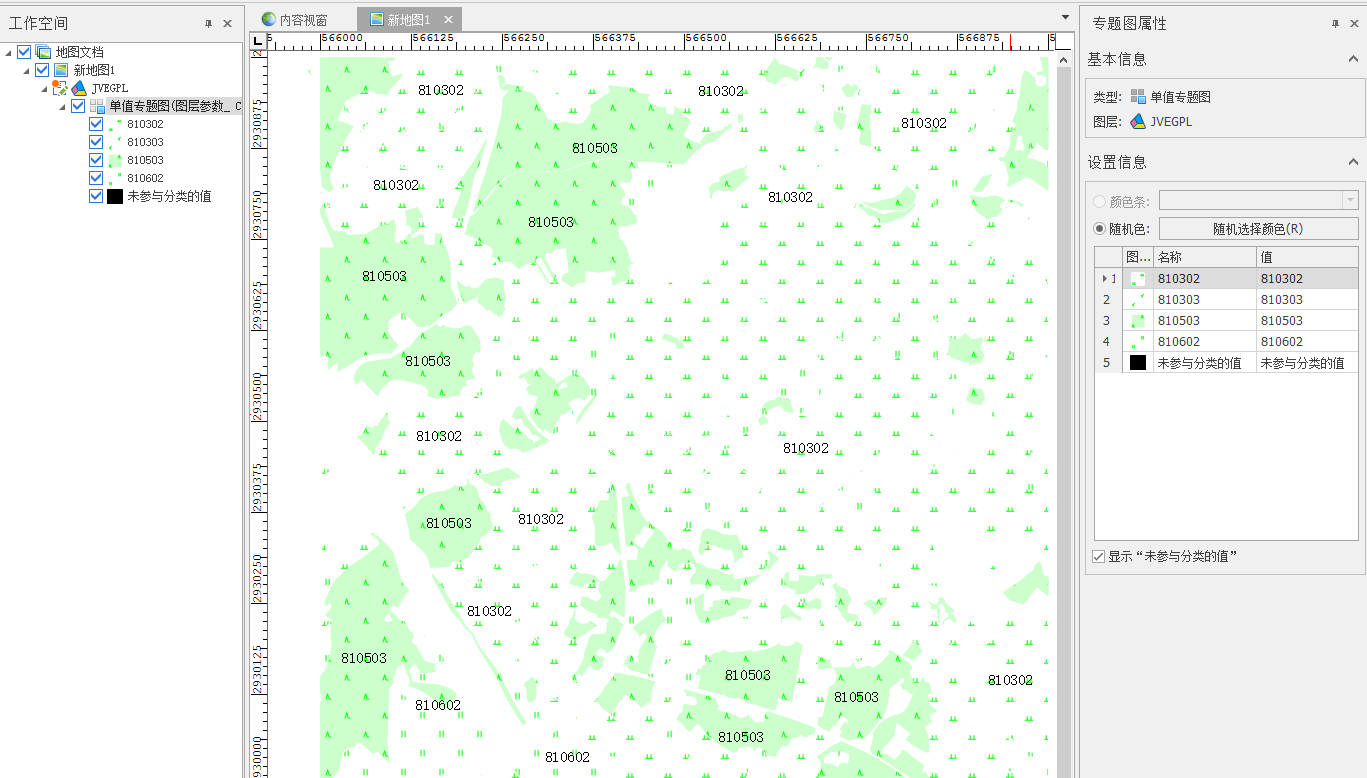
Task: Collapse the settings info section
Action: (1353, 162)
